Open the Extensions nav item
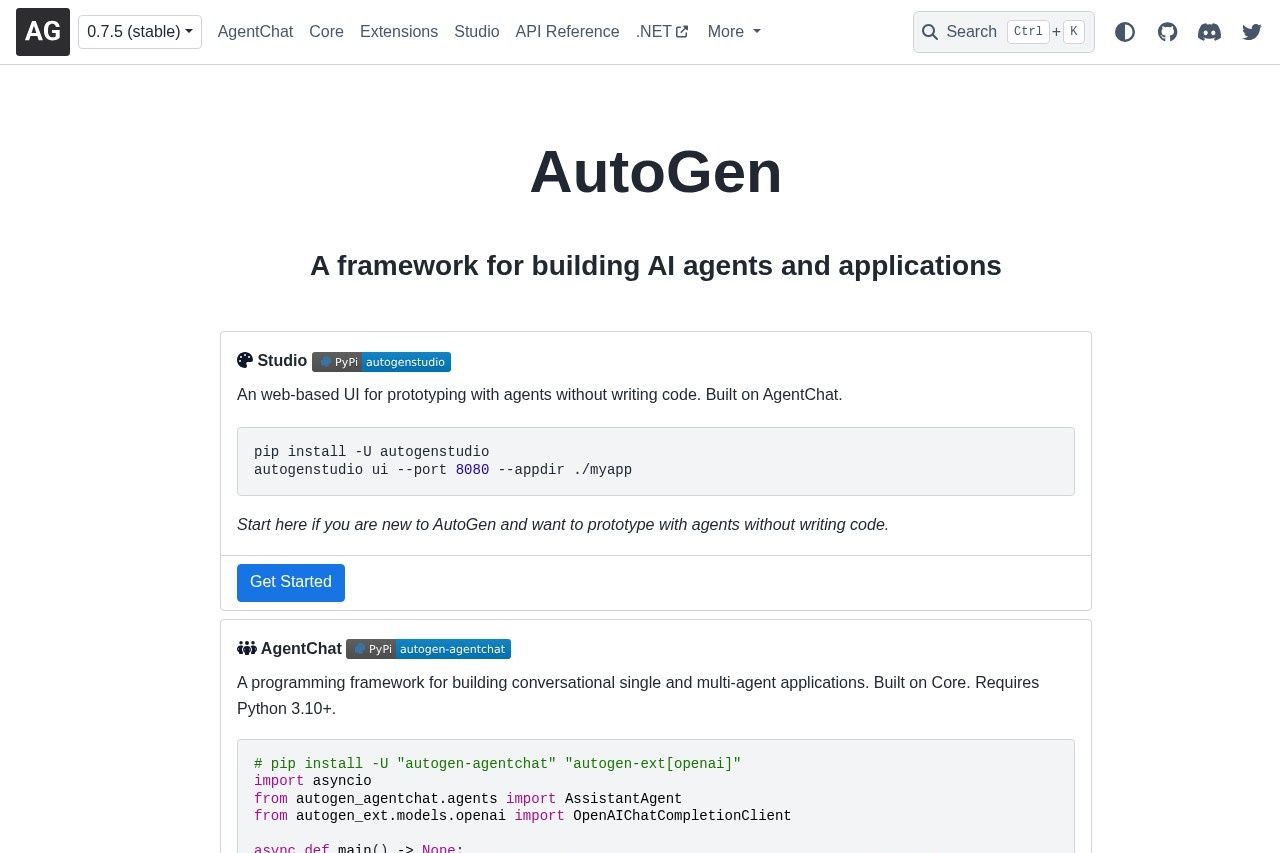 (x=399, y=32)
